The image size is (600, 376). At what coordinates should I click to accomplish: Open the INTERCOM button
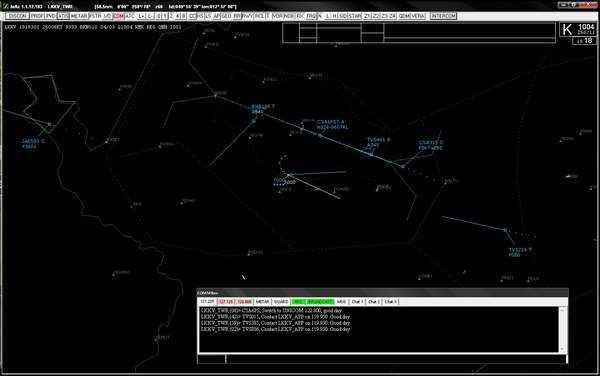tap(443, 16)
